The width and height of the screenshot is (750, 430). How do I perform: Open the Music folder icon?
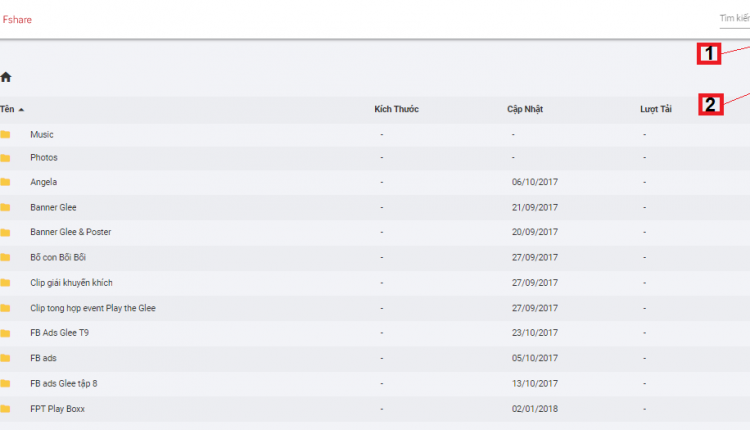coord(5,134)
